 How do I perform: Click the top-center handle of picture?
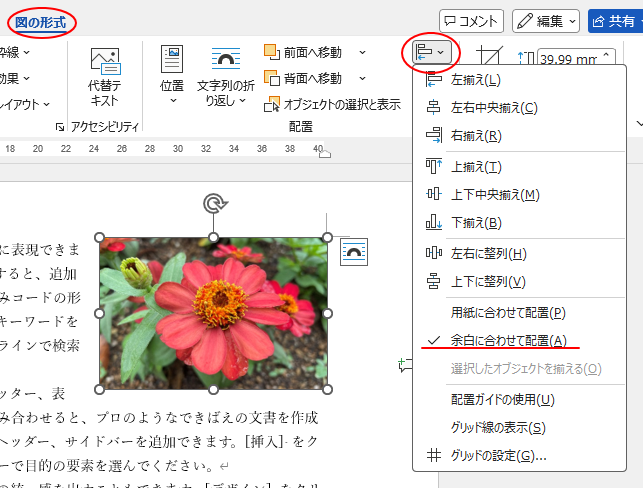213,237
